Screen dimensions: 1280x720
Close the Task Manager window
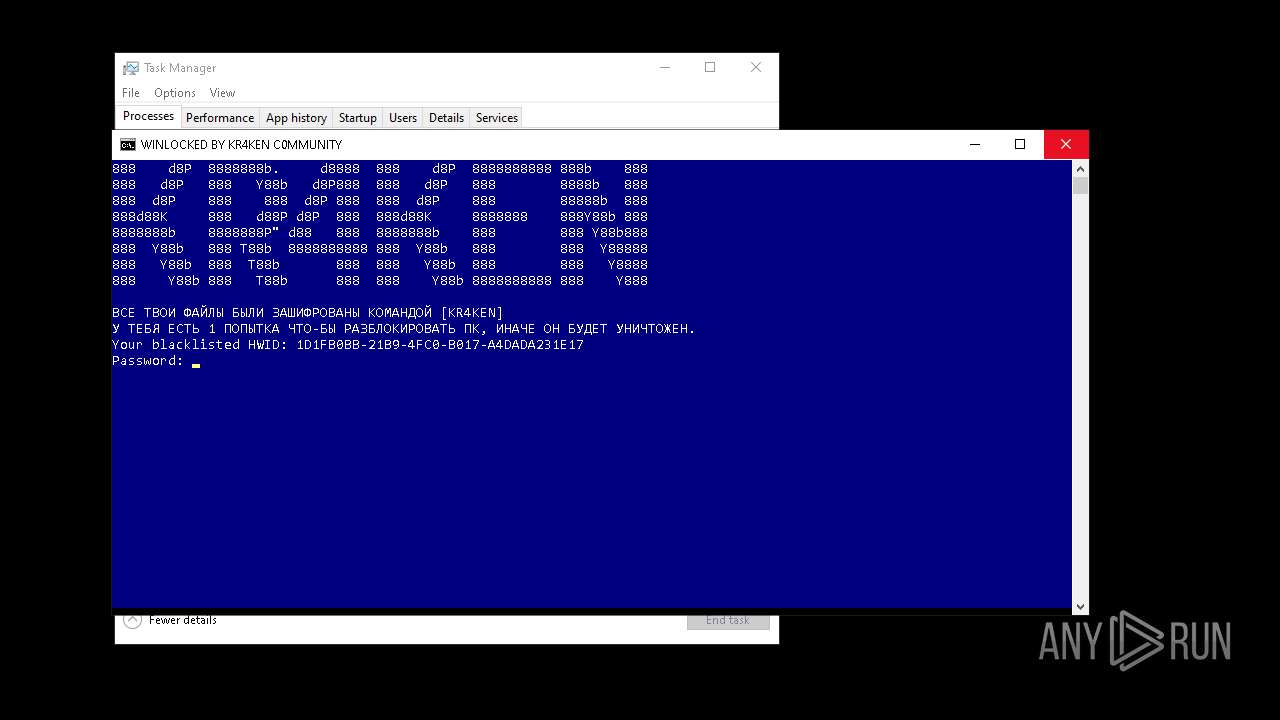[x=756, y=68]
